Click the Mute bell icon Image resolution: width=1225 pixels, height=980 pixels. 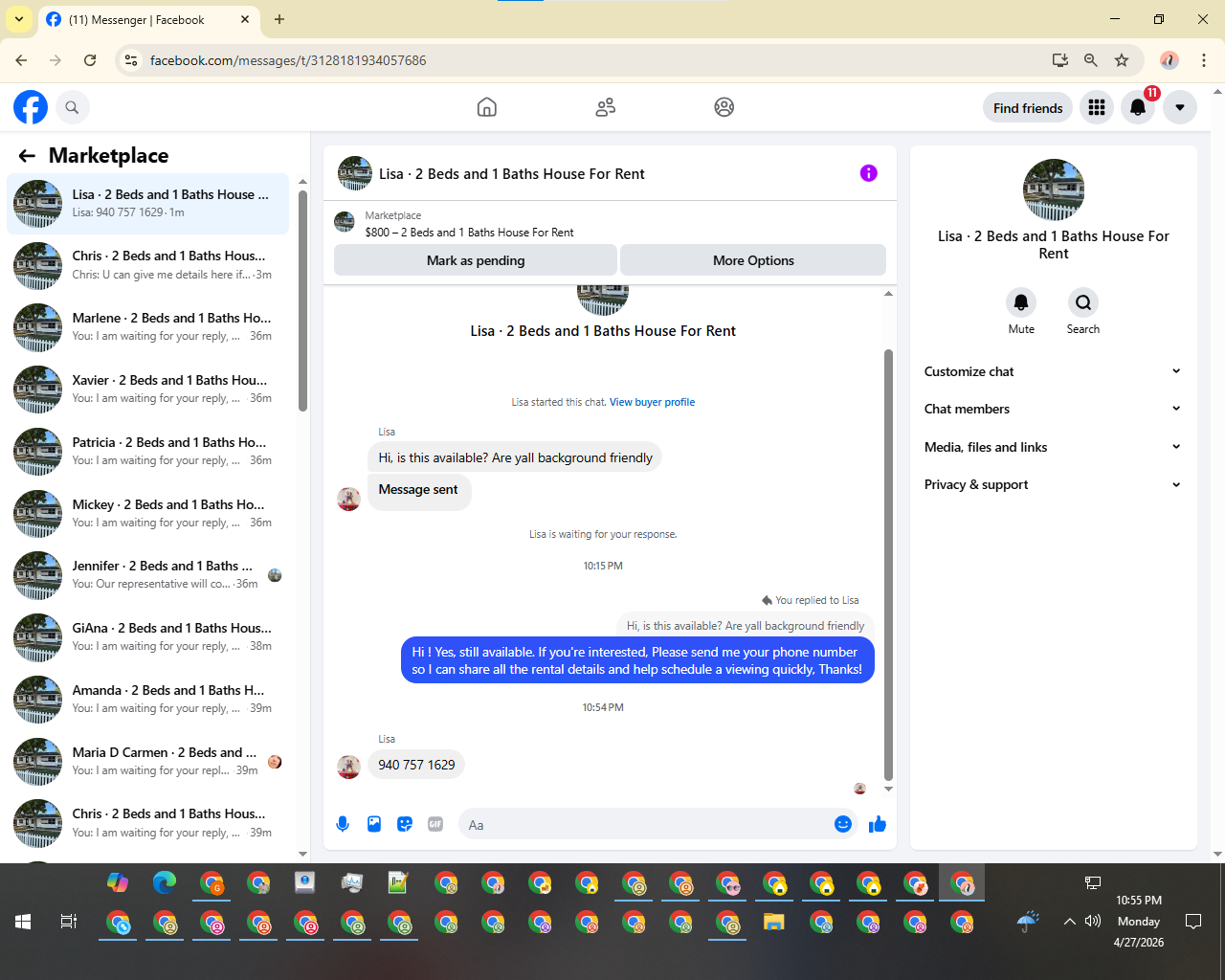click(1021, 302)
